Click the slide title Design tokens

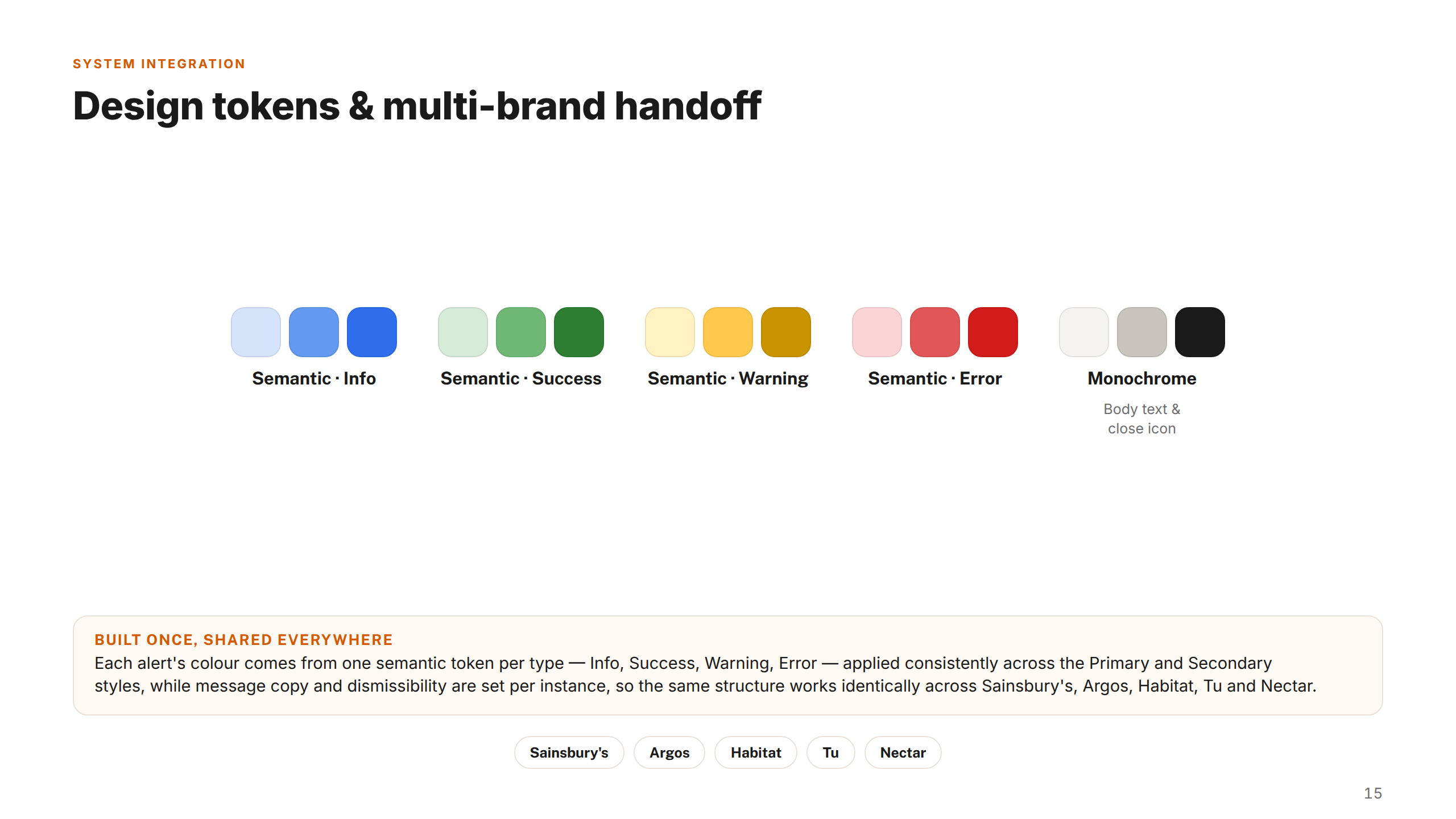click(417, 106)
